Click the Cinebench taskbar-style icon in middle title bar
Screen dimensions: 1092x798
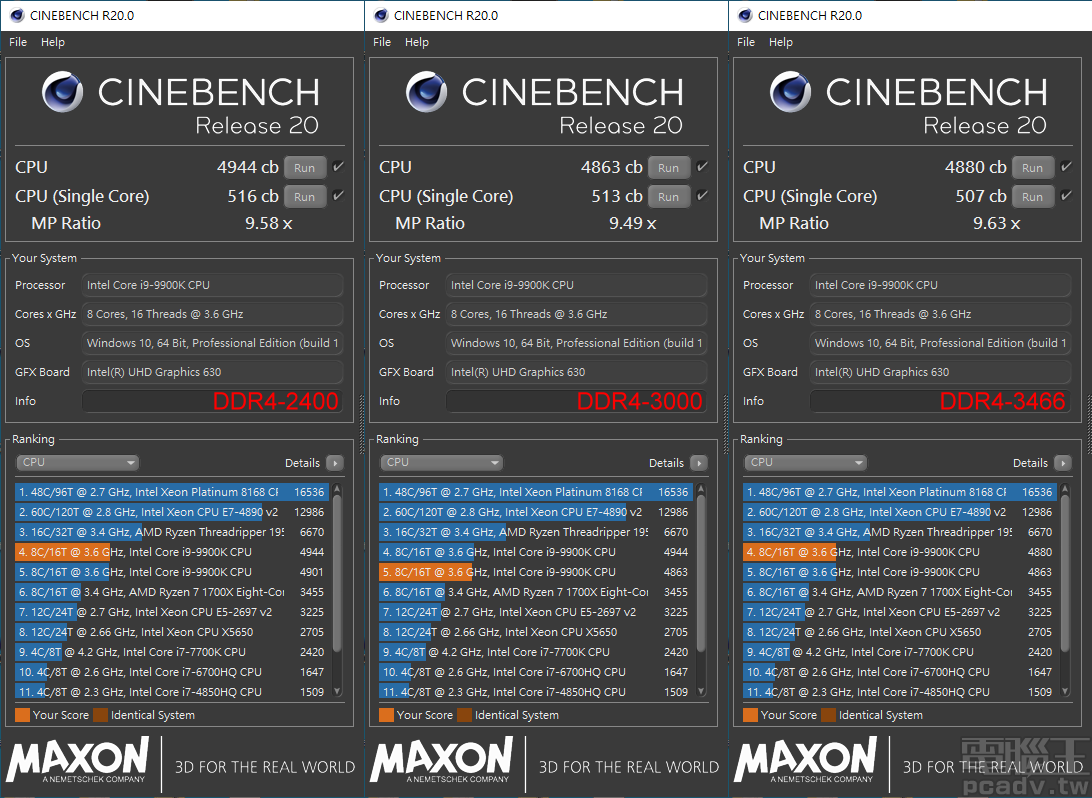coord(380,14)
